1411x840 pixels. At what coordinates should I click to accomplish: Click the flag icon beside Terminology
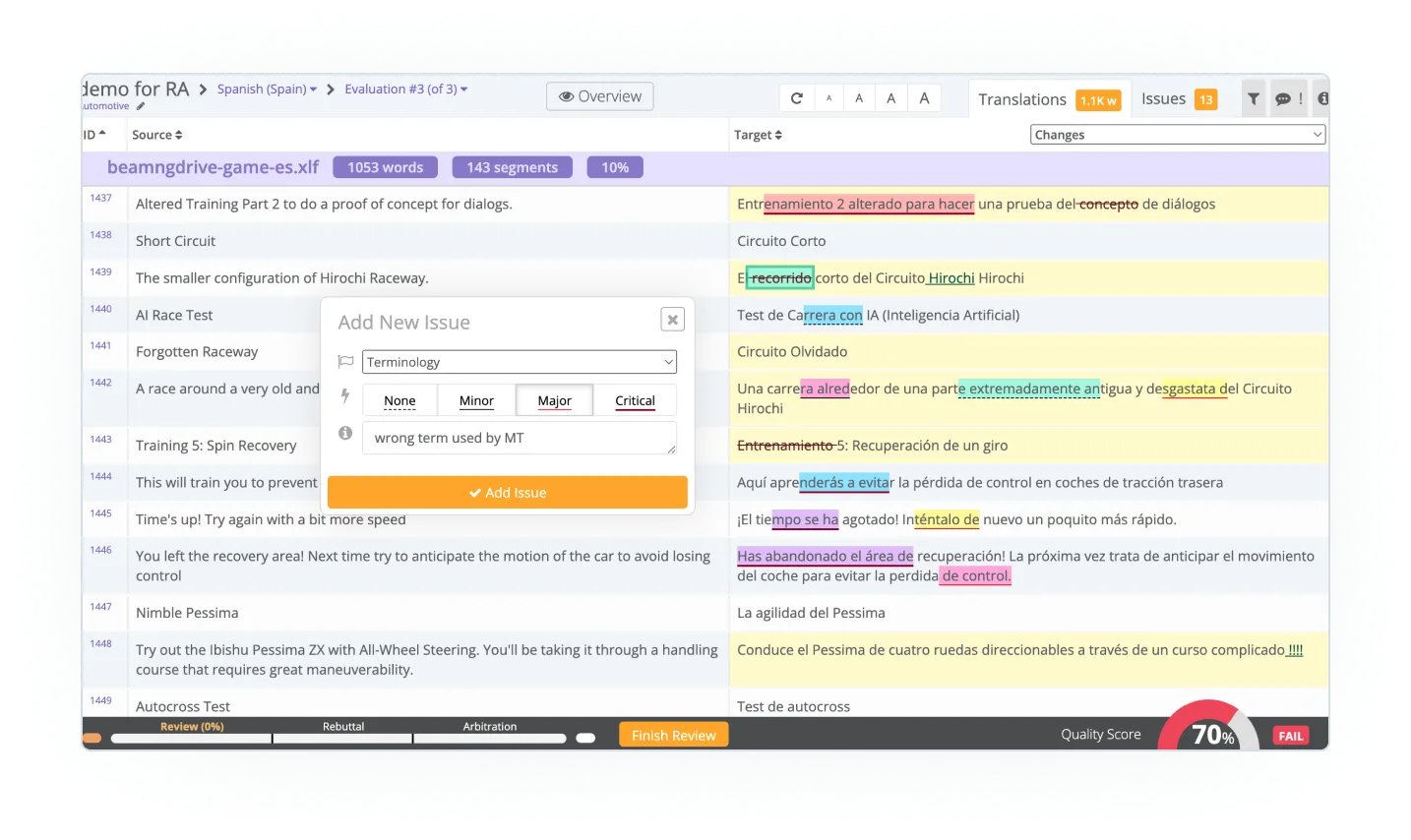(345, 362)
